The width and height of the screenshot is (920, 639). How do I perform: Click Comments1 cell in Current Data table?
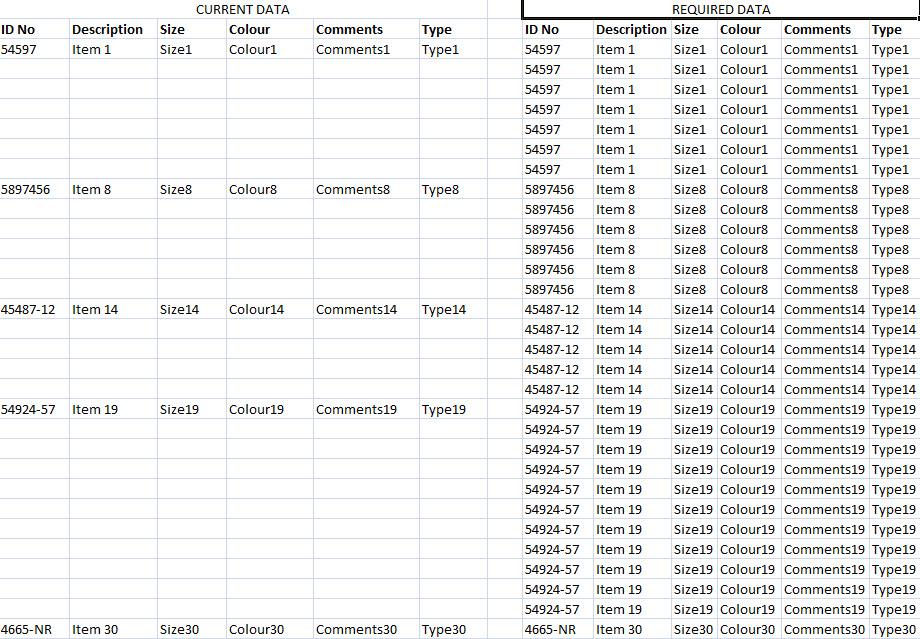tap(352, 49)
